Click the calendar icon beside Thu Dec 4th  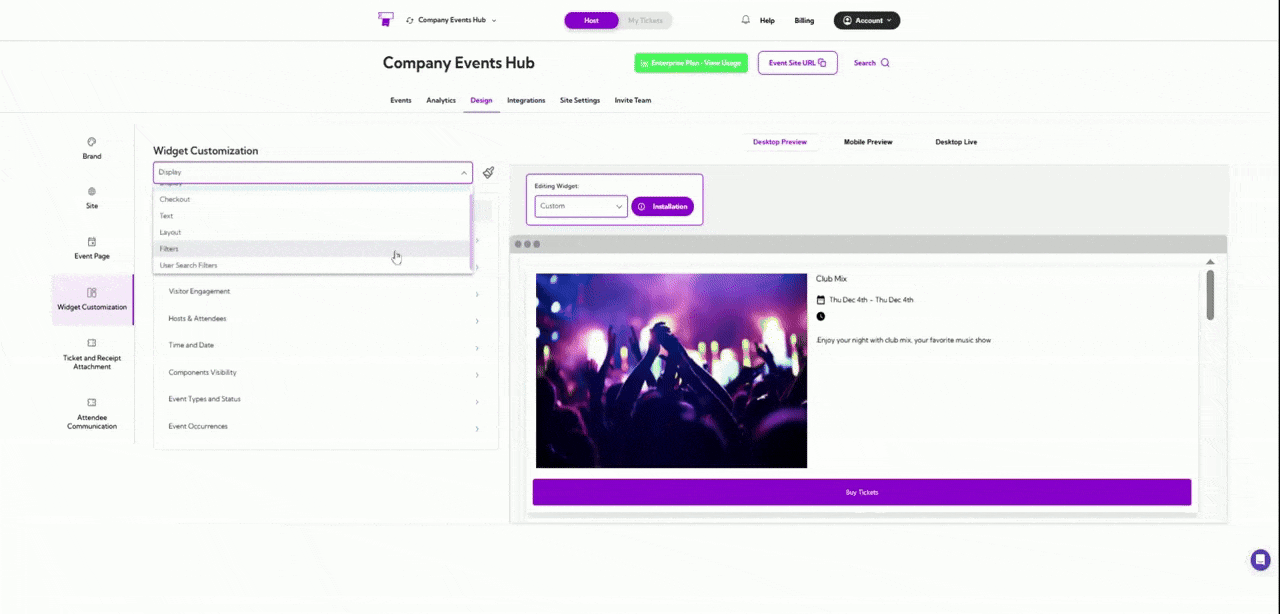[821, 299]
